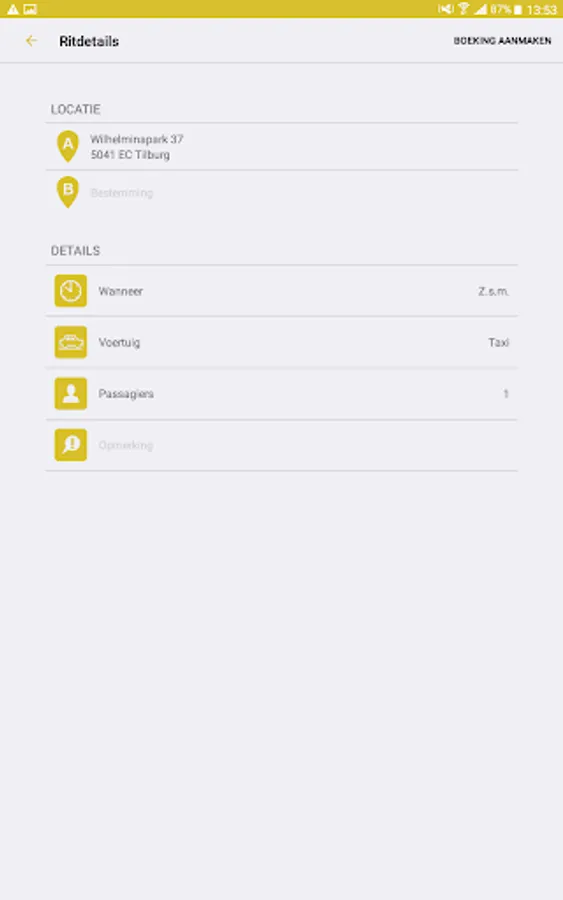Create the booking with BOEKING AANMAKEN
This screenshot has height=900, width=563.
pos(502,41)
